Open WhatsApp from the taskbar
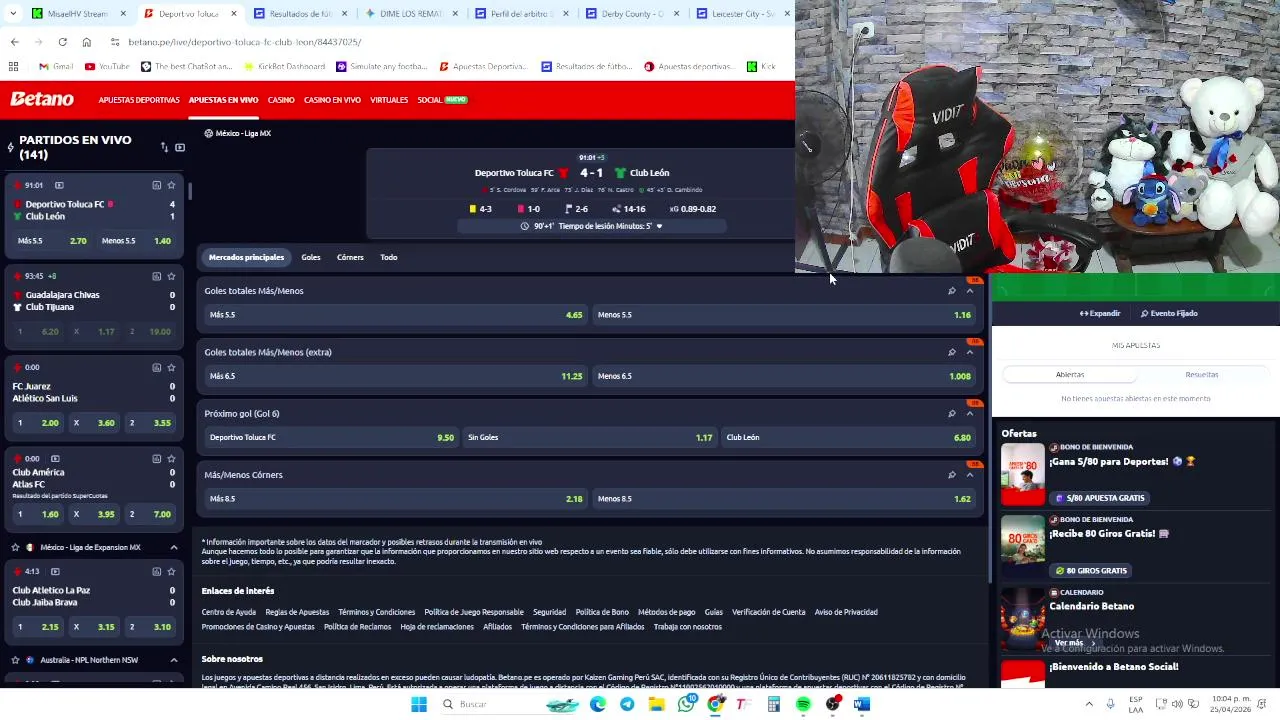This screenshot has width=1280, height=720. 686,704
